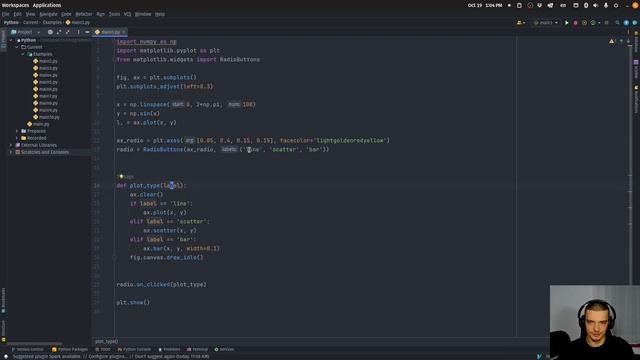Screen dimensions: 640x360
Task: Click the date and time in top bar
Action: (x=485, y=5)
